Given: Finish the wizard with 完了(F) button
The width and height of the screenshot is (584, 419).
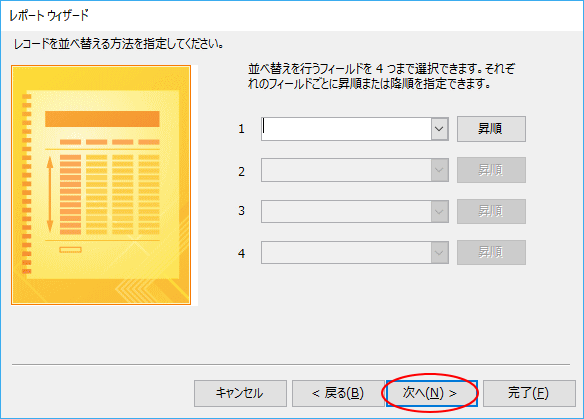Looking at the screenshot, I should click(529, 393).
